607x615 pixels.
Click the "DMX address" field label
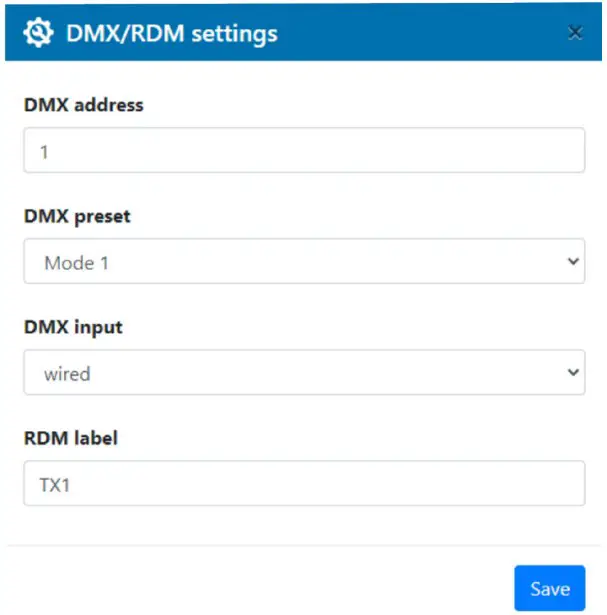point(84,105)
